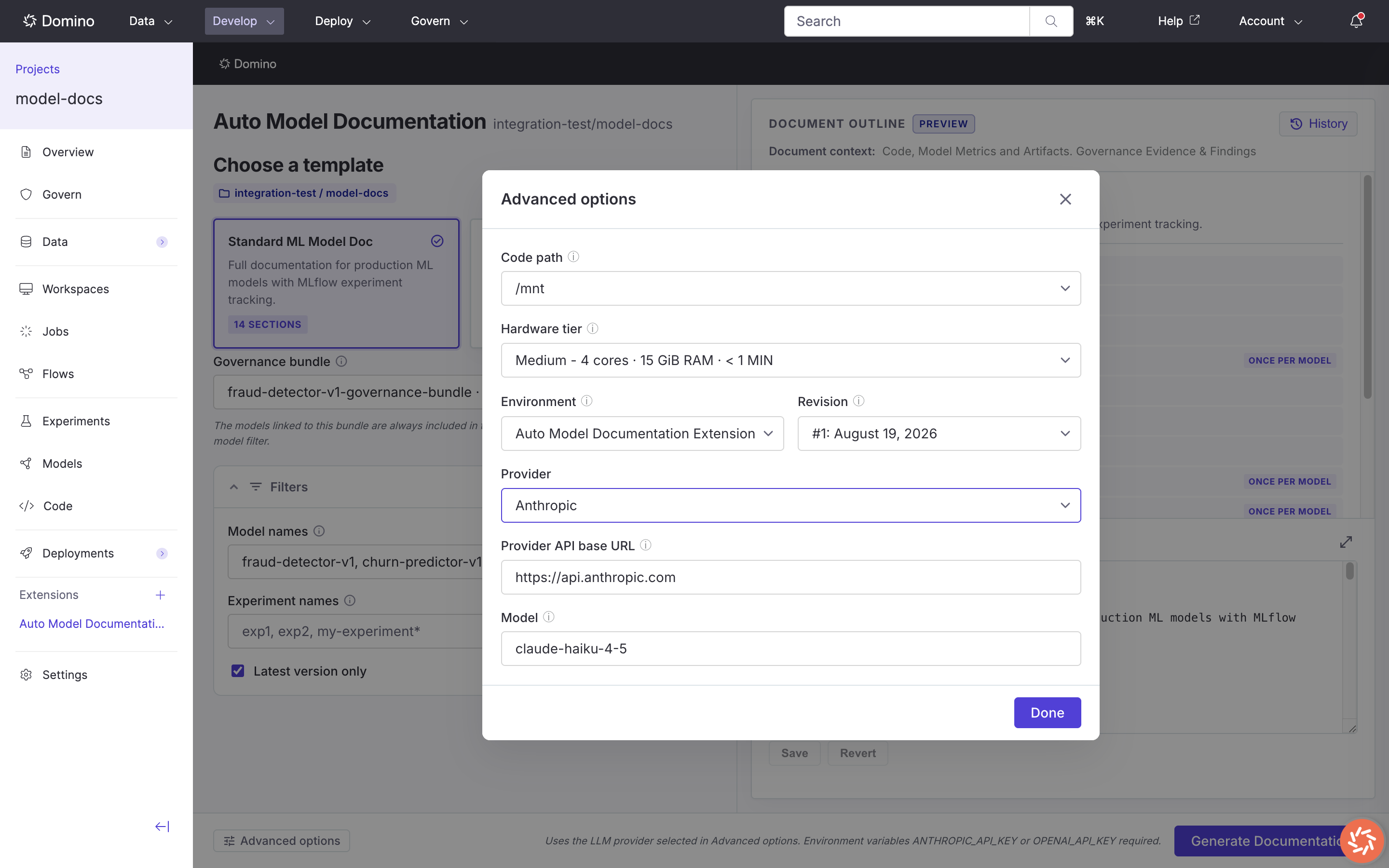
Task: Click the document outline vertical scrollbar
Action: click(x=1368, y=287)
